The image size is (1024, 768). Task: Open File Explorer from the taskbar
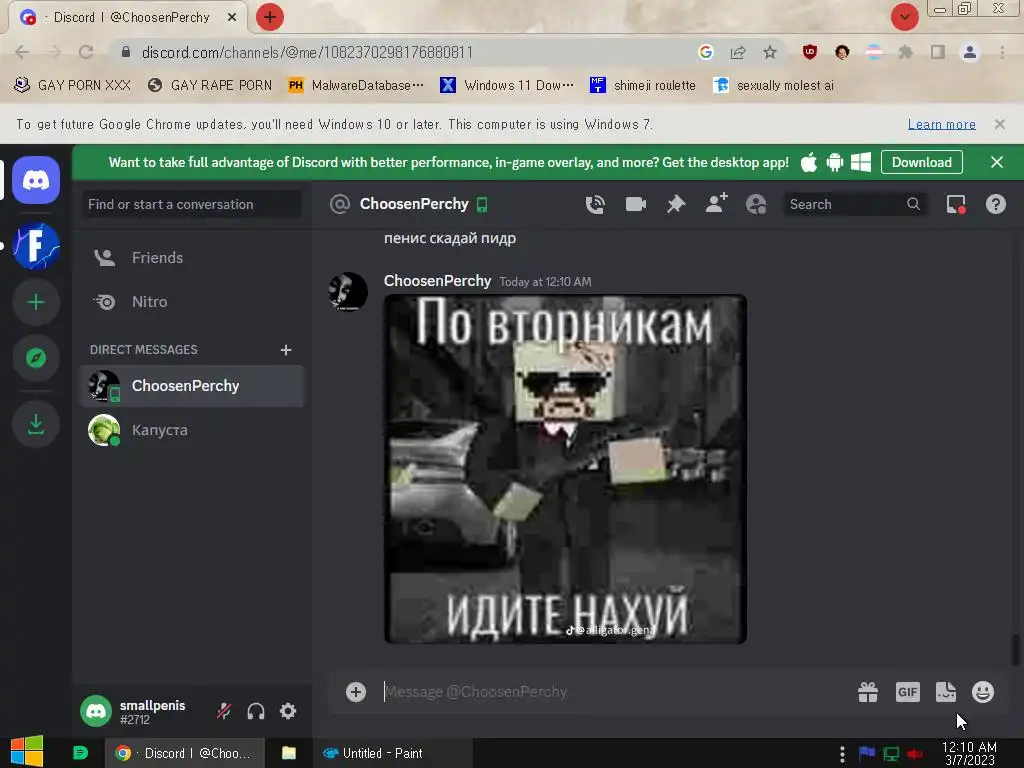[289, 754]
